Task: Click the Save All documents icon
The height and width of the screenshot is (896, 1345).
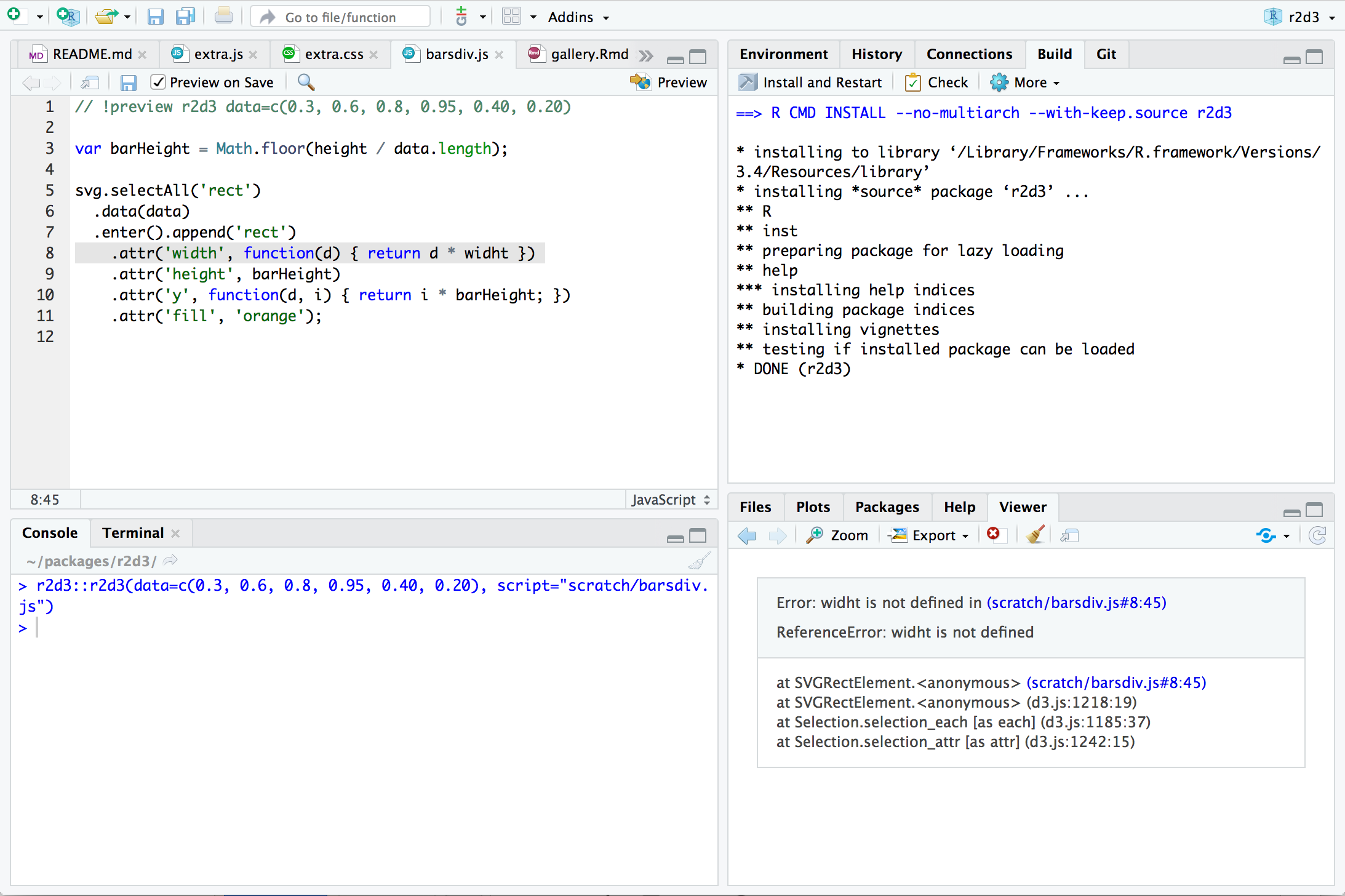Action: point(185,17)
